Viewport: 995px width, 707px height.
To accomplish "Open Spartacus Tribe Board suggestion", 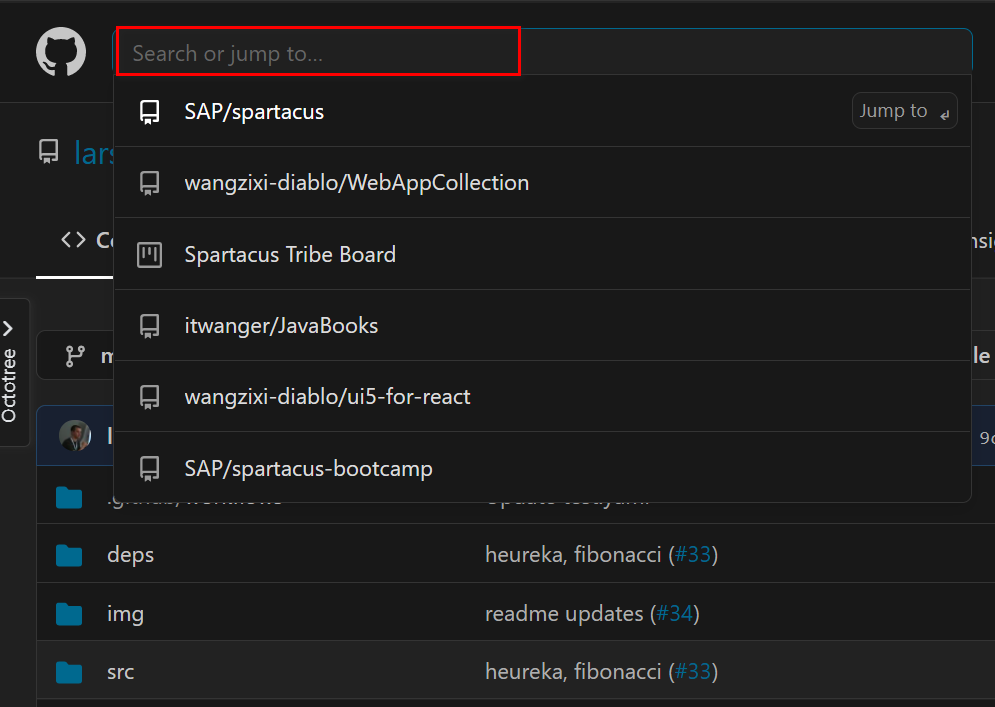I will tap(543, 254).
